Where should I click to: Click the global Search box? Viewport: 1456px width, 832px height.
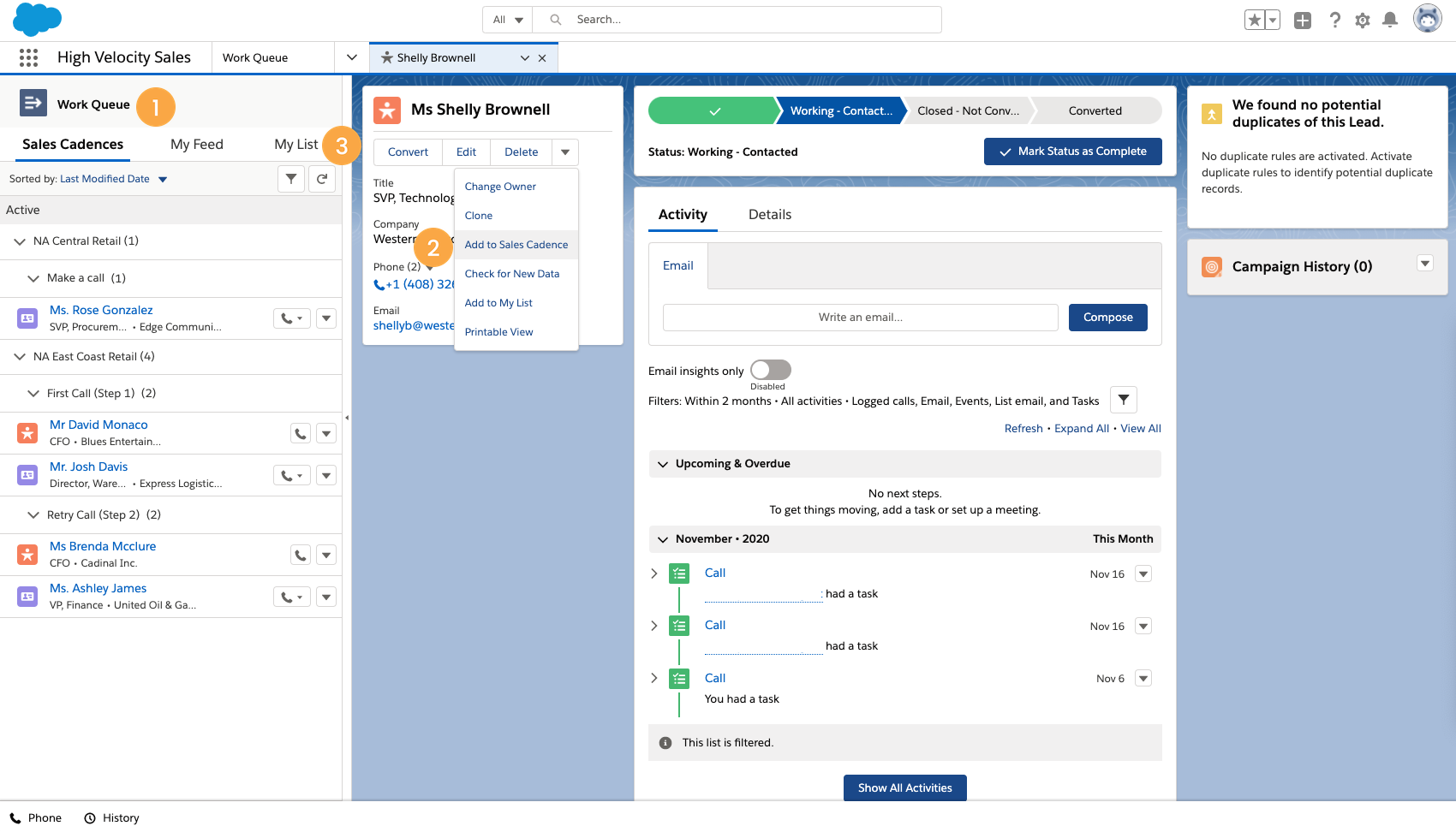tap(737, 20)
